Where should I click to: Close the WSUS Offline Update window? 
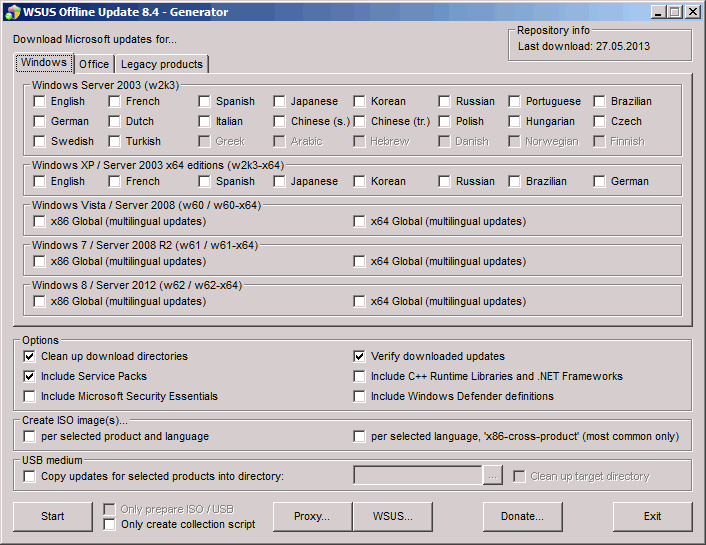(x=693, y=12)
